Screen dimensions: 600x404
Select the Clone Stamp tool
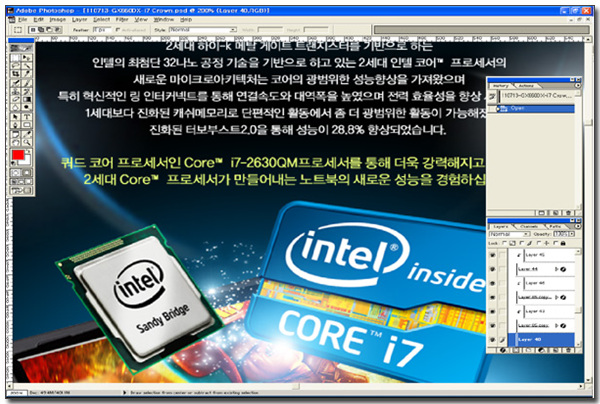15,91
